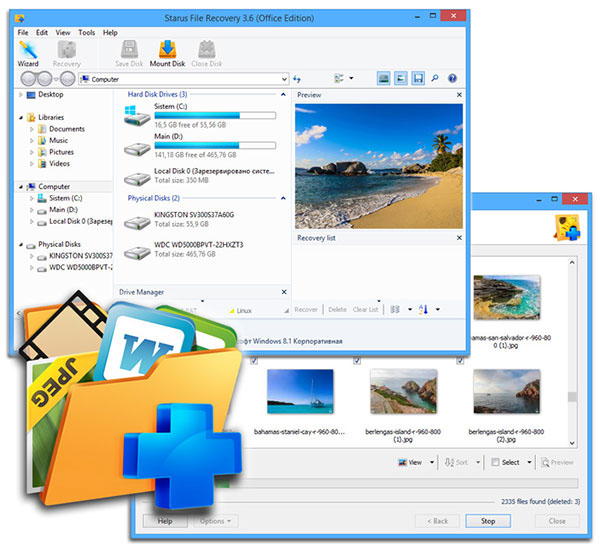The image size is (600, 544).
Task: Click the Close Disk icon
Action: pos(207,54)
